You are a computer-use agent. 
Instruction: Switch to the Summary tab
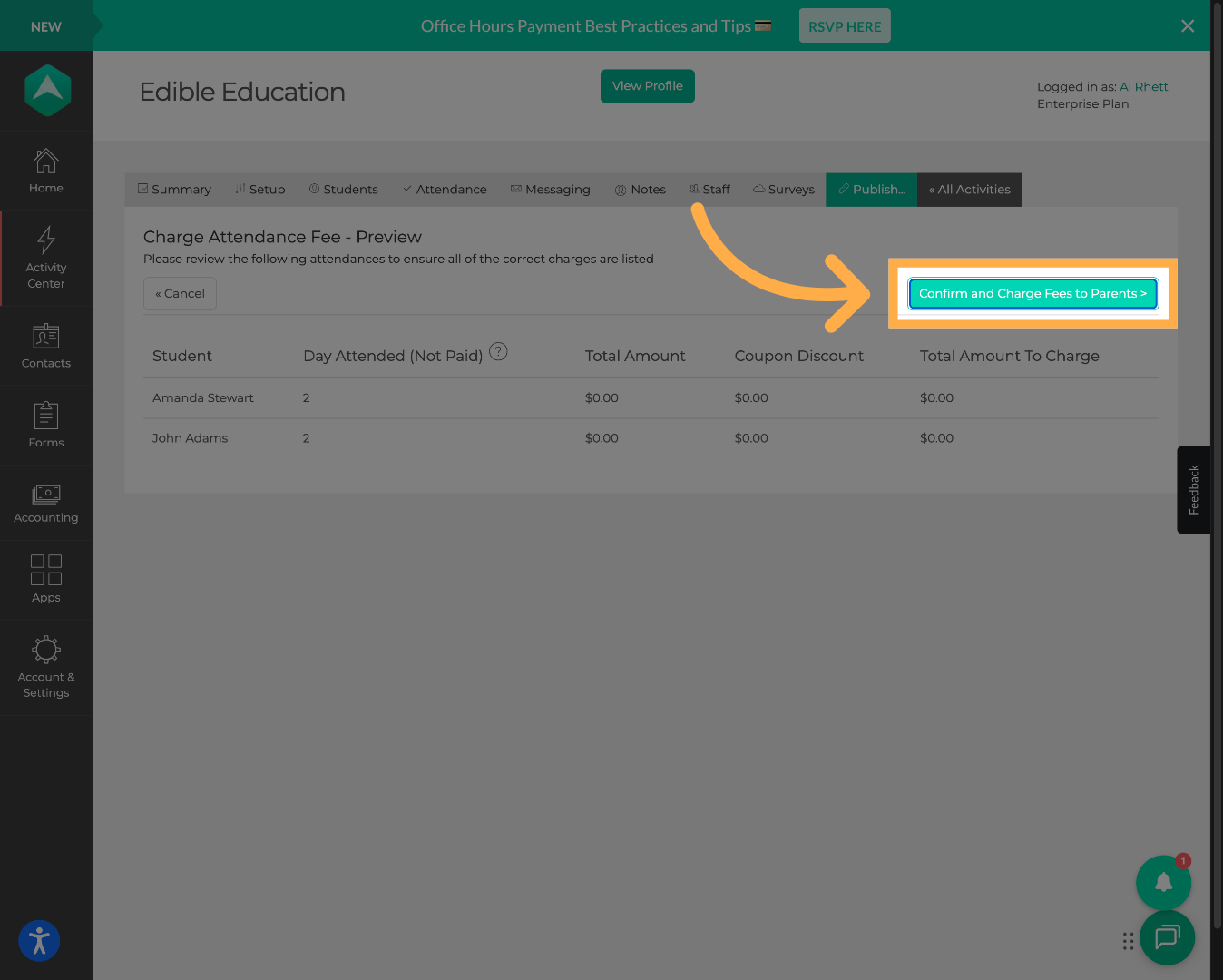pyautogui.click(x=174, y=189)
